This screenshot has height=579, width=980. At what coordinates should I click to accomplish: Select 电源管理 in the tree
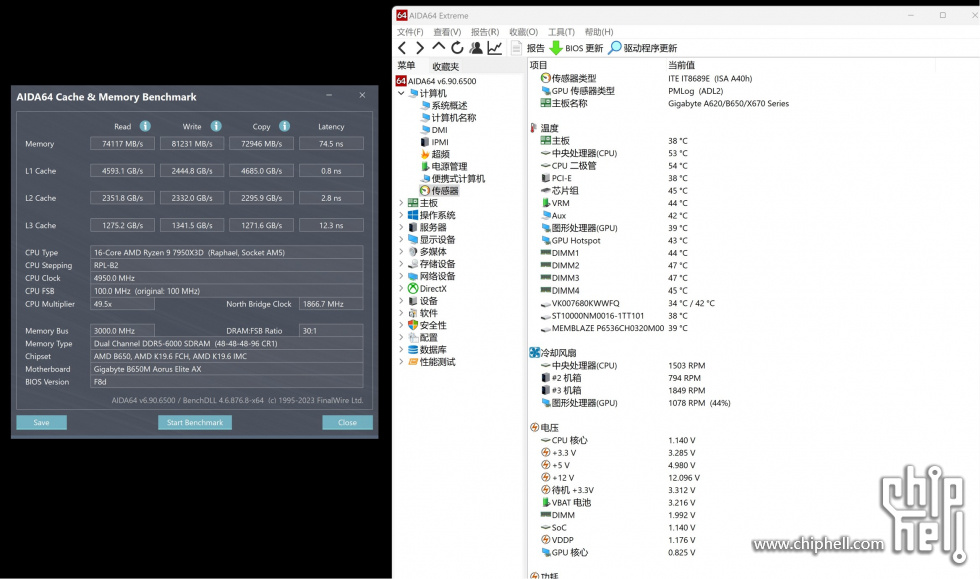(444, 166)
